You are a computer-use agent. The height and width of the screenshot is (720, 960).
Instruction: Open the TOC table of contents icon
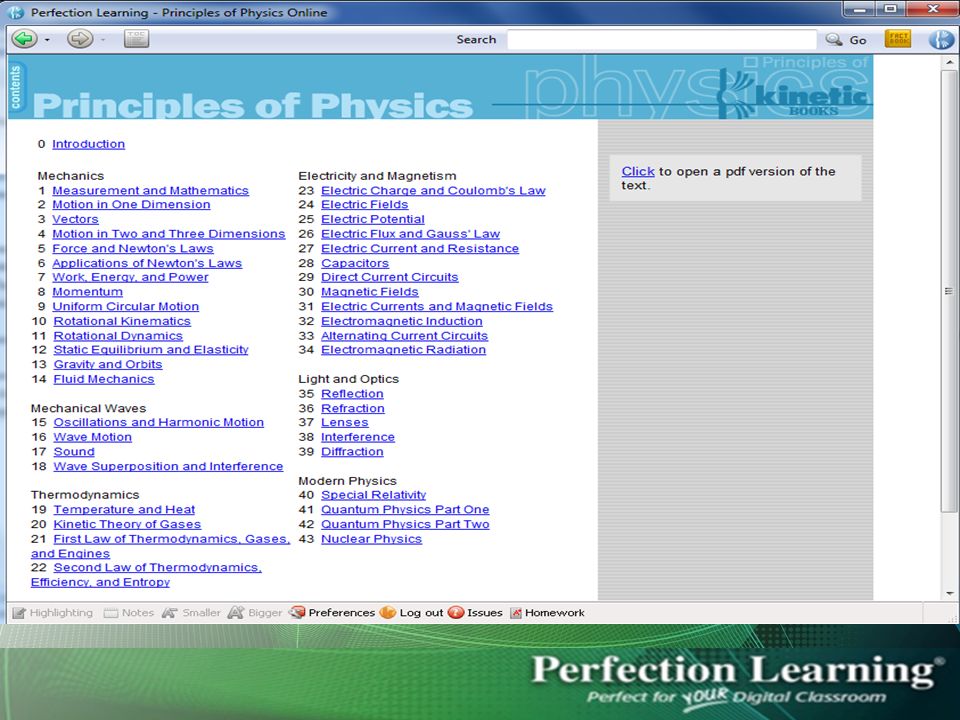(137, 39)
